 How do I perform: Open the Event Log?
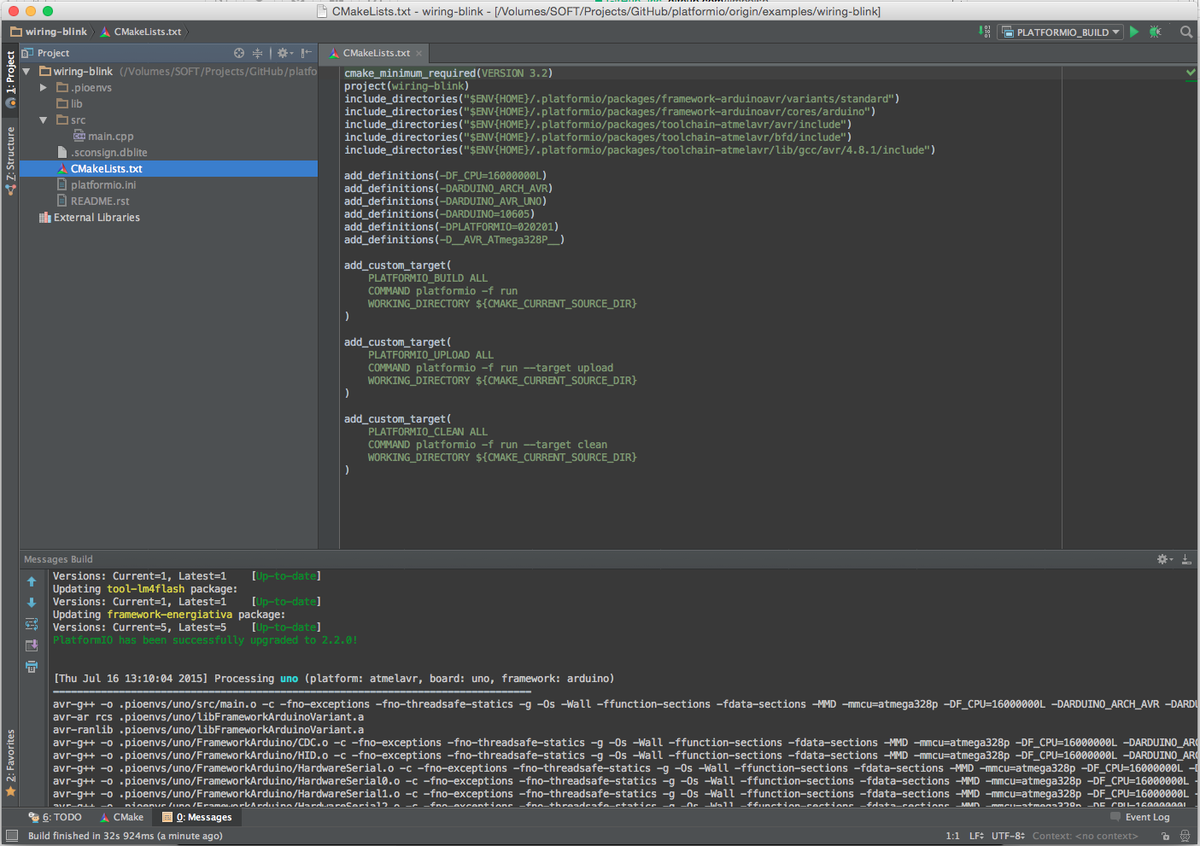point(1140,817)
